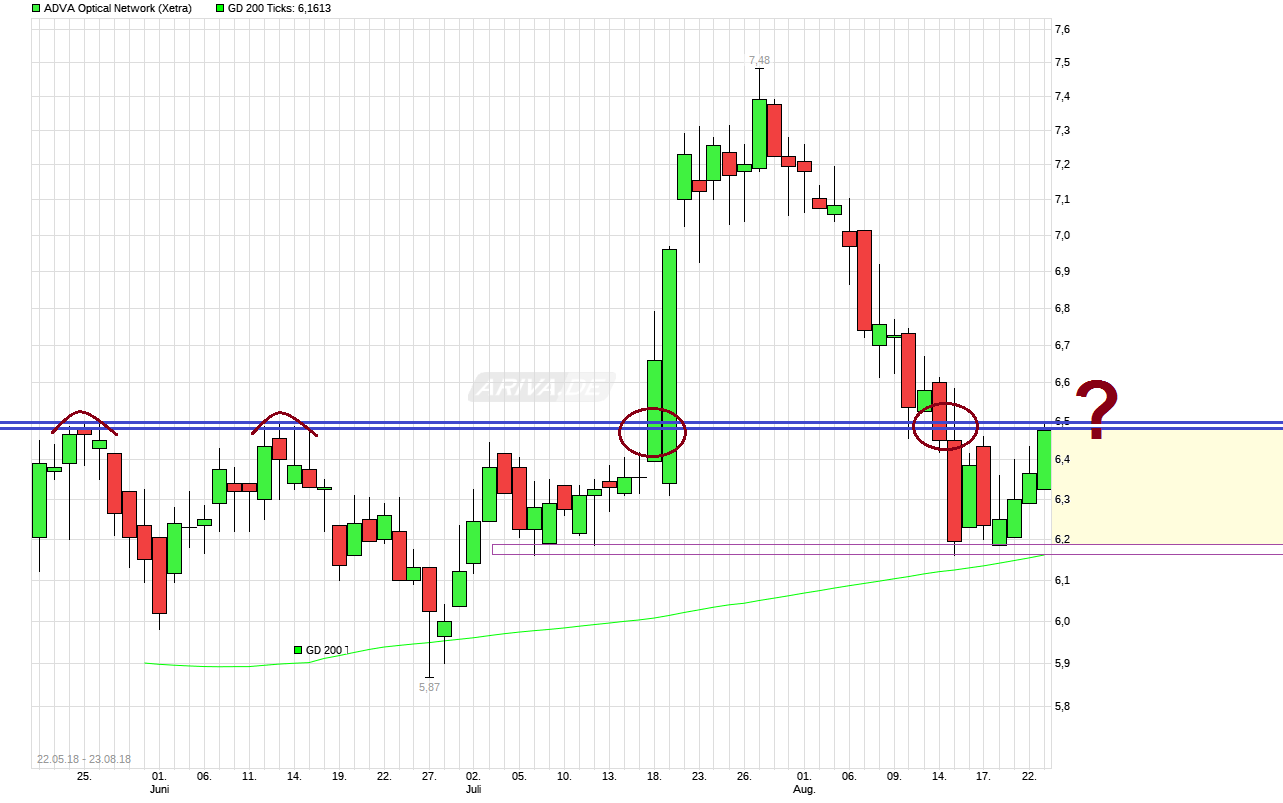The height and width of the screenshot is (803, 1283).
Task: Click the green swatch beside GD 200 Ticks
Action: coord(220,8)
